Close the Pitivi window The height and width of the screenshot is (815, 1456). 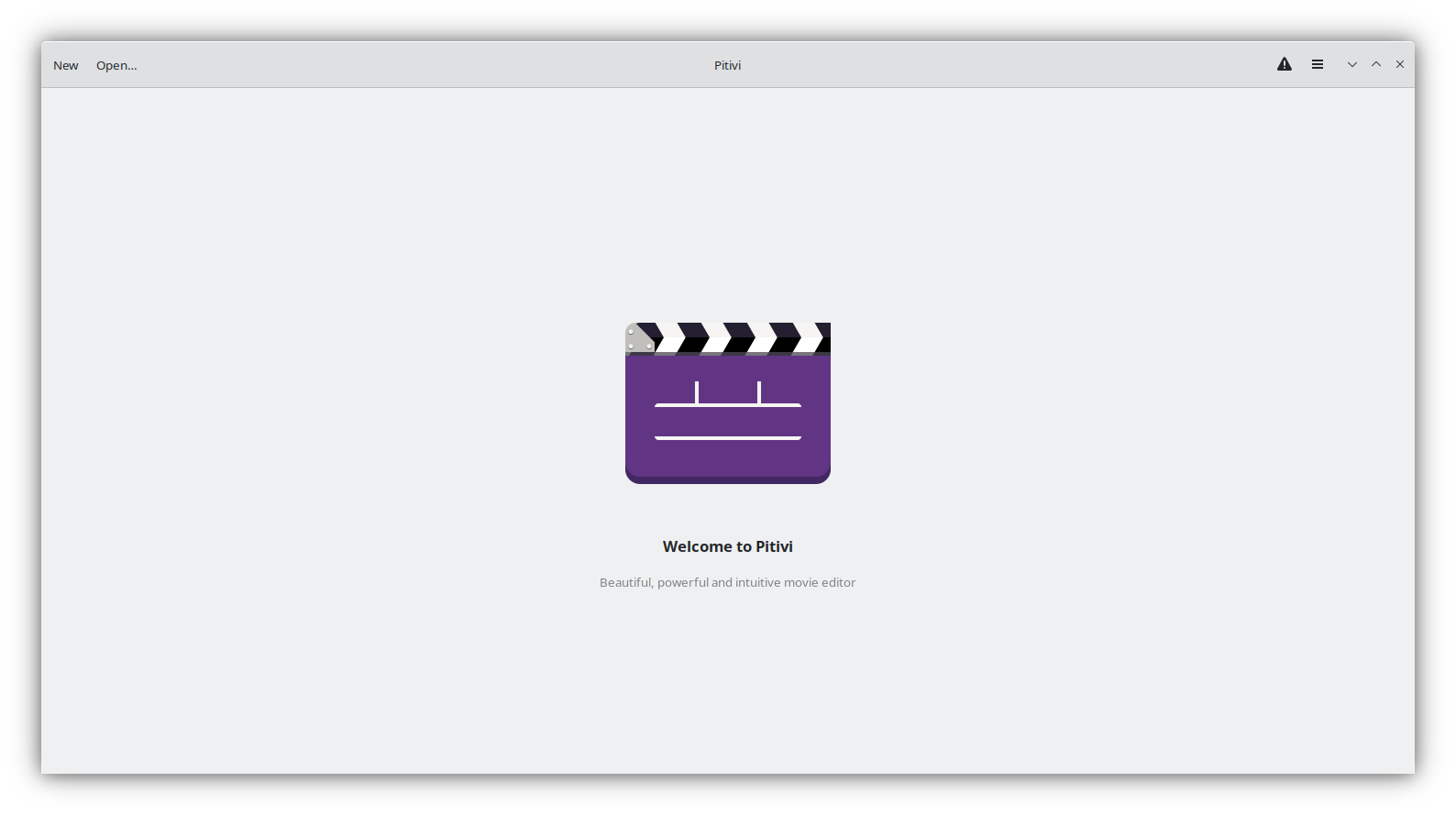click(1400, 64)
